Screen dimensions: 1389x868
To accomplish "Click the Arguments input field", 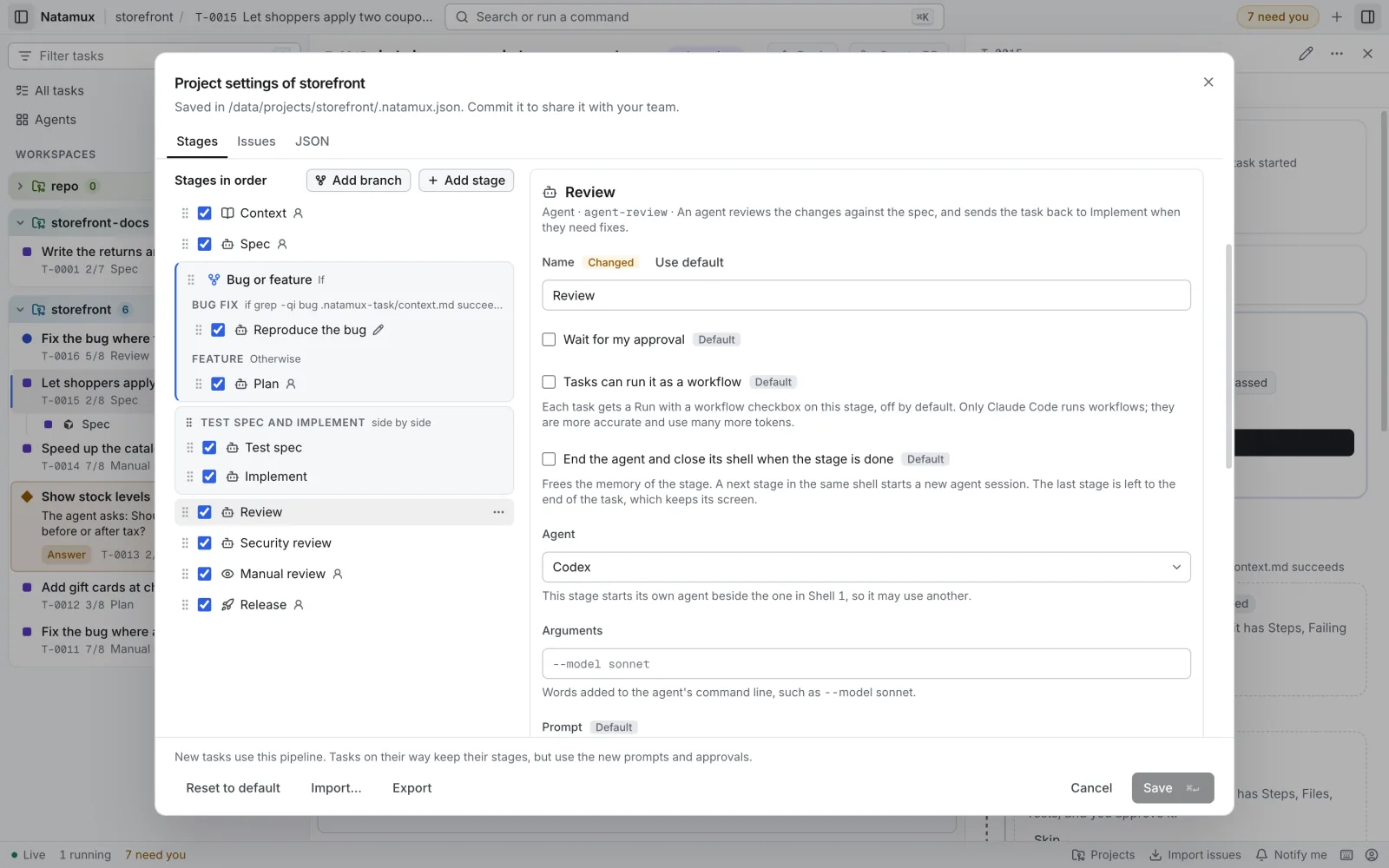I will click(866, 664).
